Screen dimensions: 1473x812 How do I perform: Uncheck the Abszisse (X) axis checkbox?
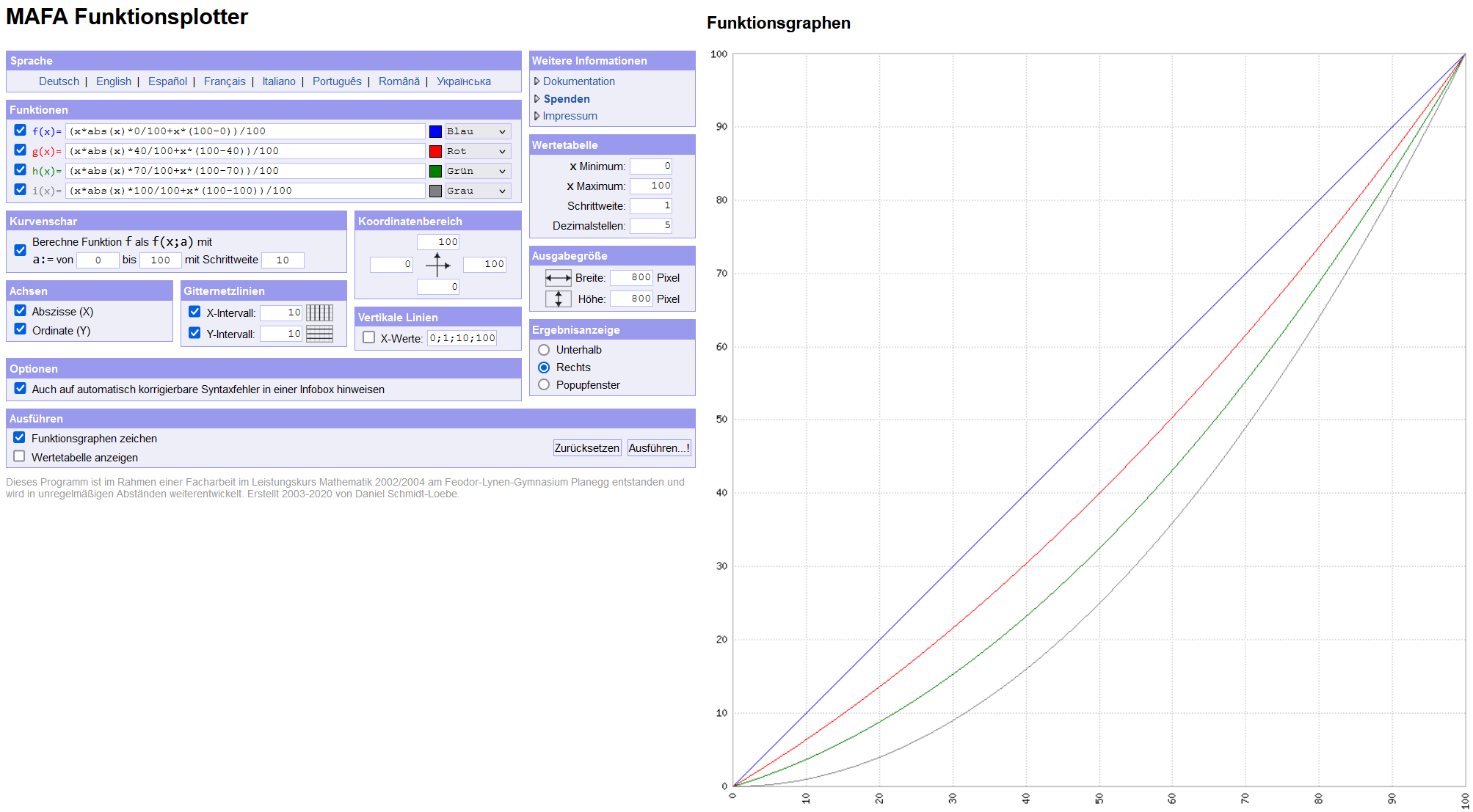pyautogui.click(x=21, y=311)
